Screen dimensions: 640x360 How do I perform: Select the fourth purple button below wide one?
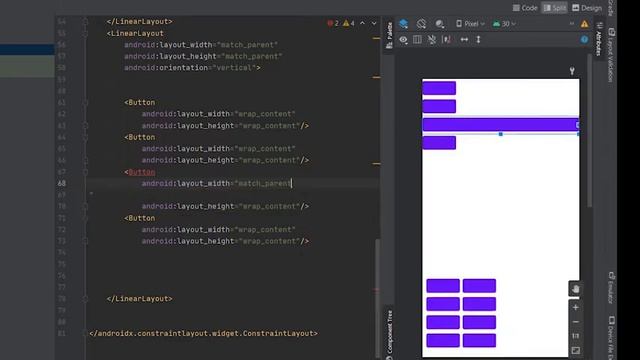coord(439,143)
